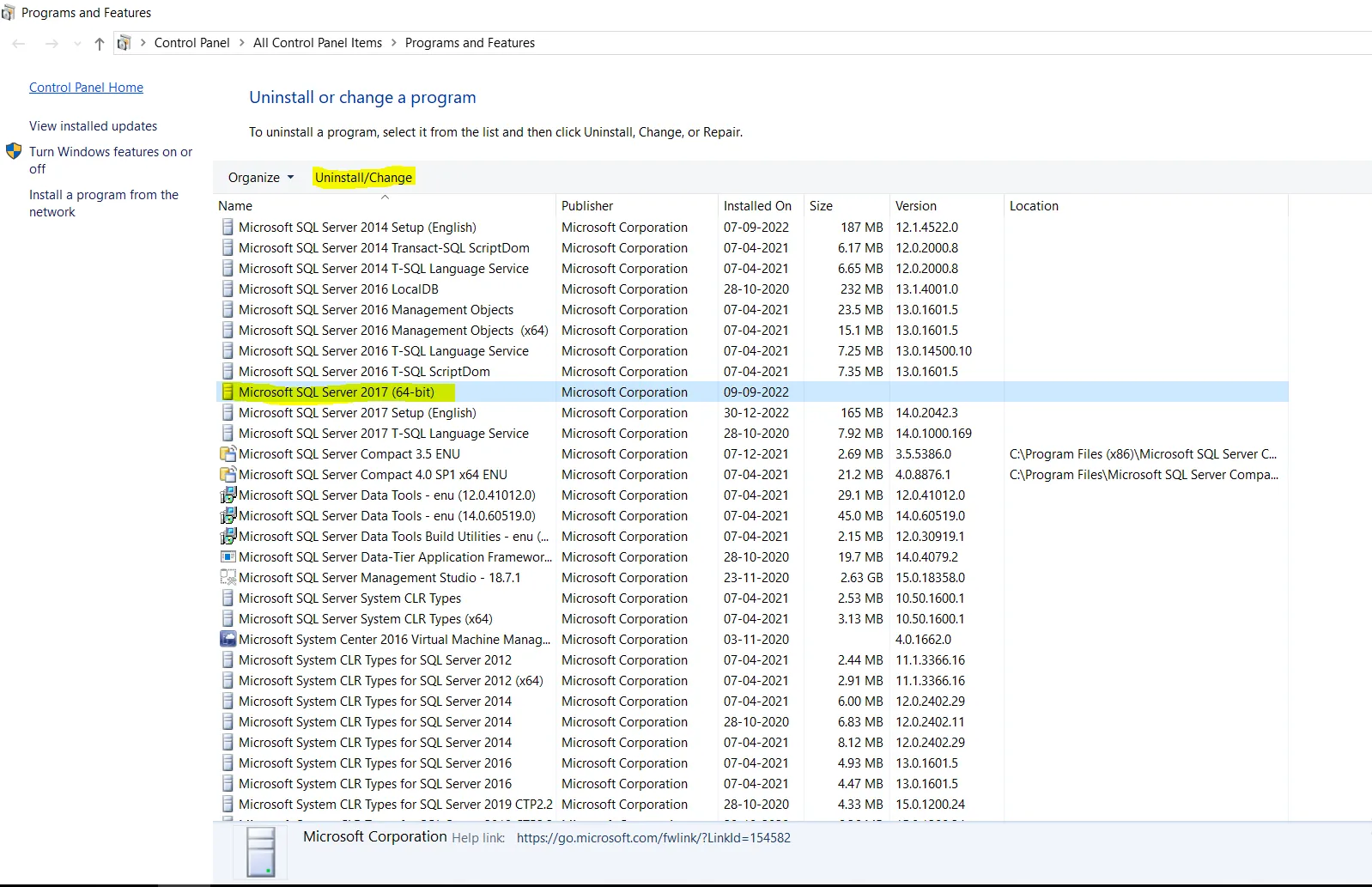The width and height of the screenshot is (1372, 887).
Task: Click the 2.63 GB size cell
Action: point(861,578)
